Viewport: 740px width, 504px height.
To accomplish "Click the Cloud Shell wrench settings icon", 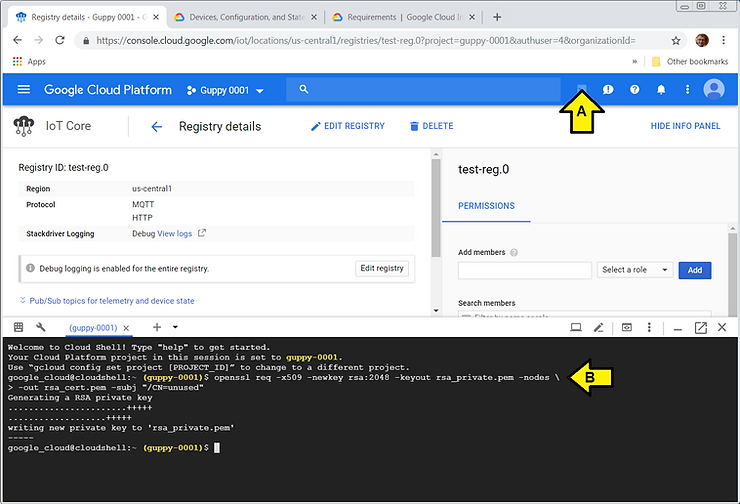I will coord(41,327).
